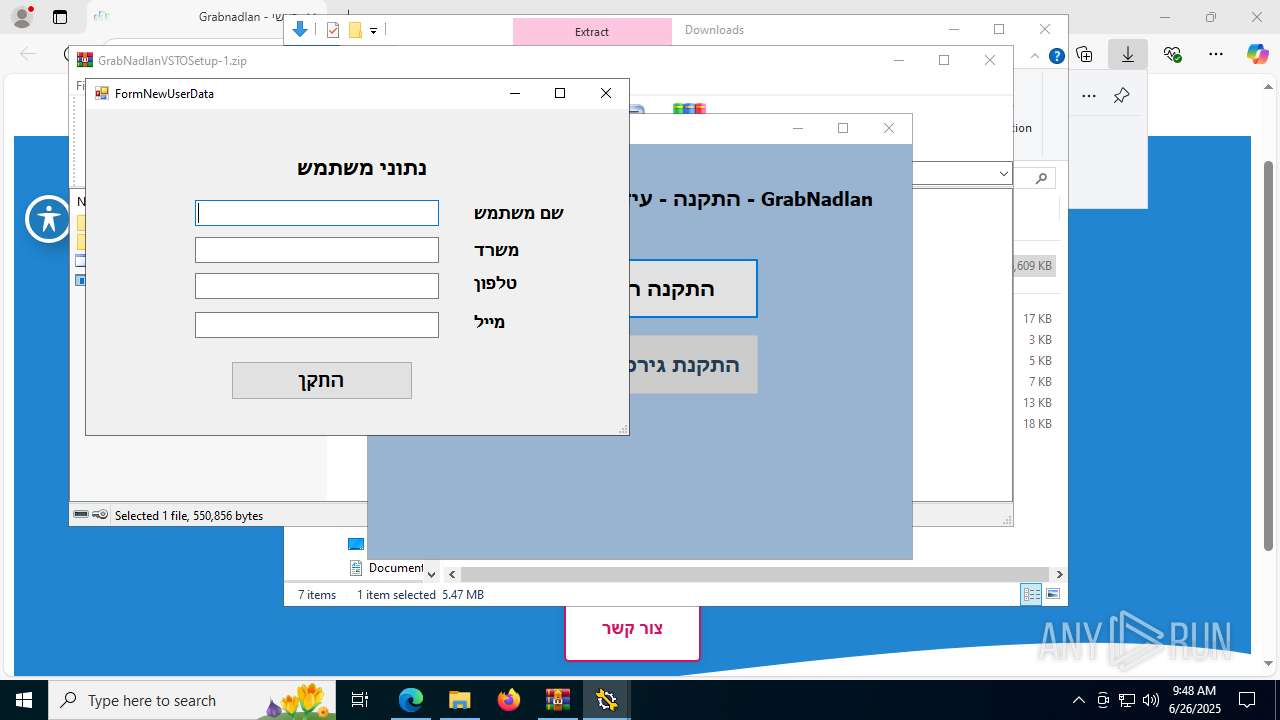Image resolution: width=1280 pixels, height=720 pixels.
Task: Click Explorer horizontal scrollbar left arrow
Action: click(452, 574)
